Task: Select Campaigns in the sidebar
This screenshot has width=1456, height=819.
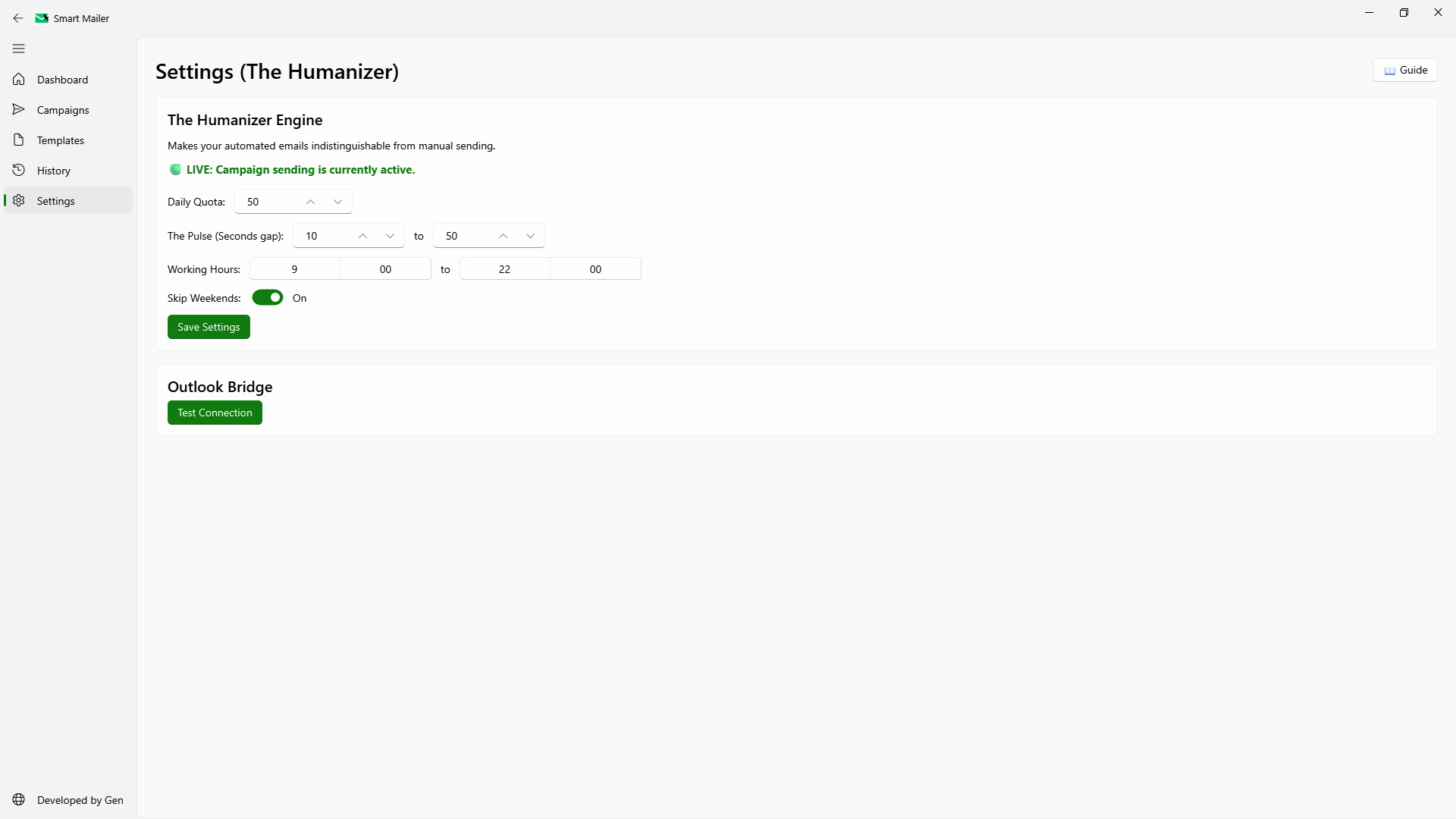Action: pos(63,109)
